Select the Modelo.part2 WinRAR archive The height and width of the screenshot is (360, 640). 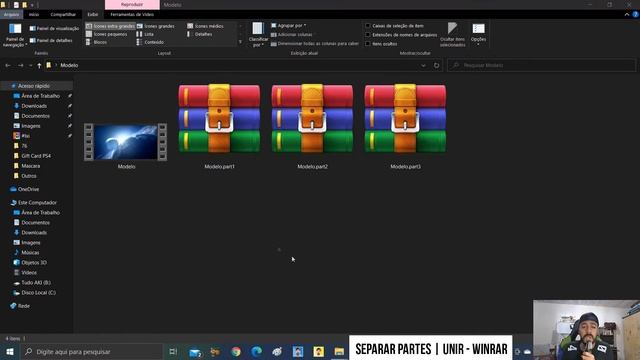click(x=312, y=126)
